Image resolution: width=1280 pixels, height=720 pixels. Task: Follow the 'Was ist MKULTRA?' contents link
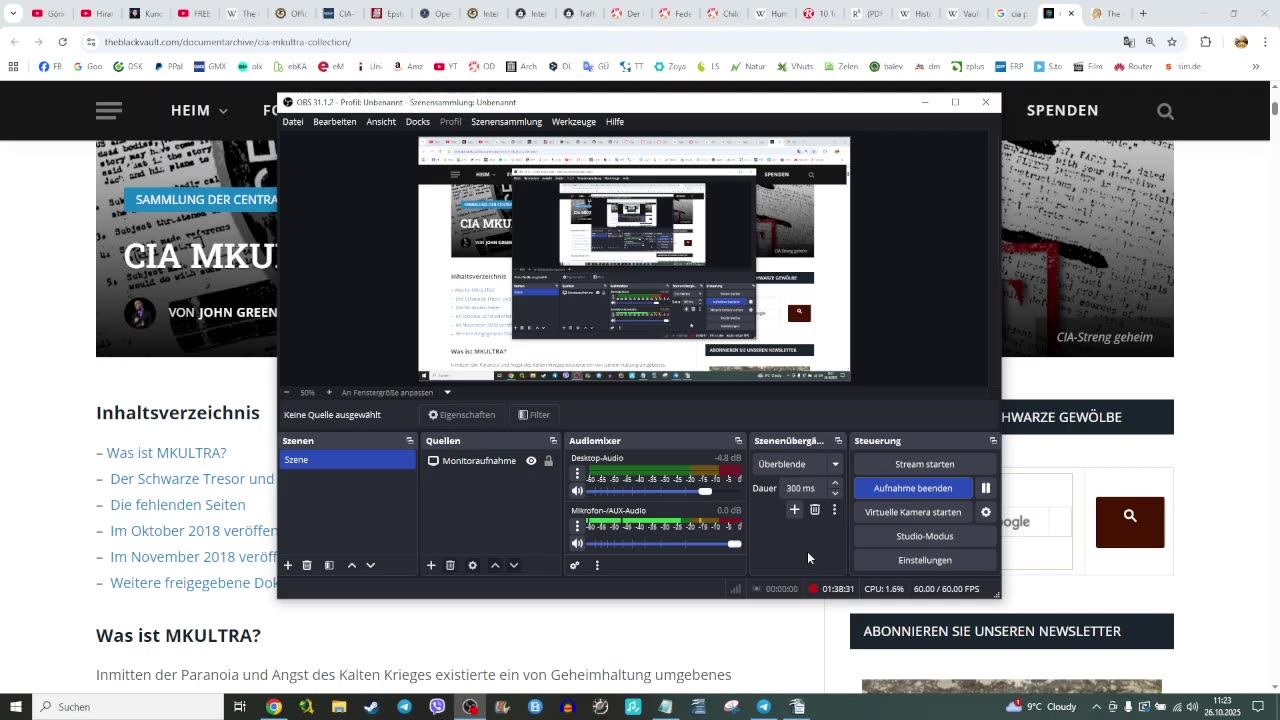[167, 453]
